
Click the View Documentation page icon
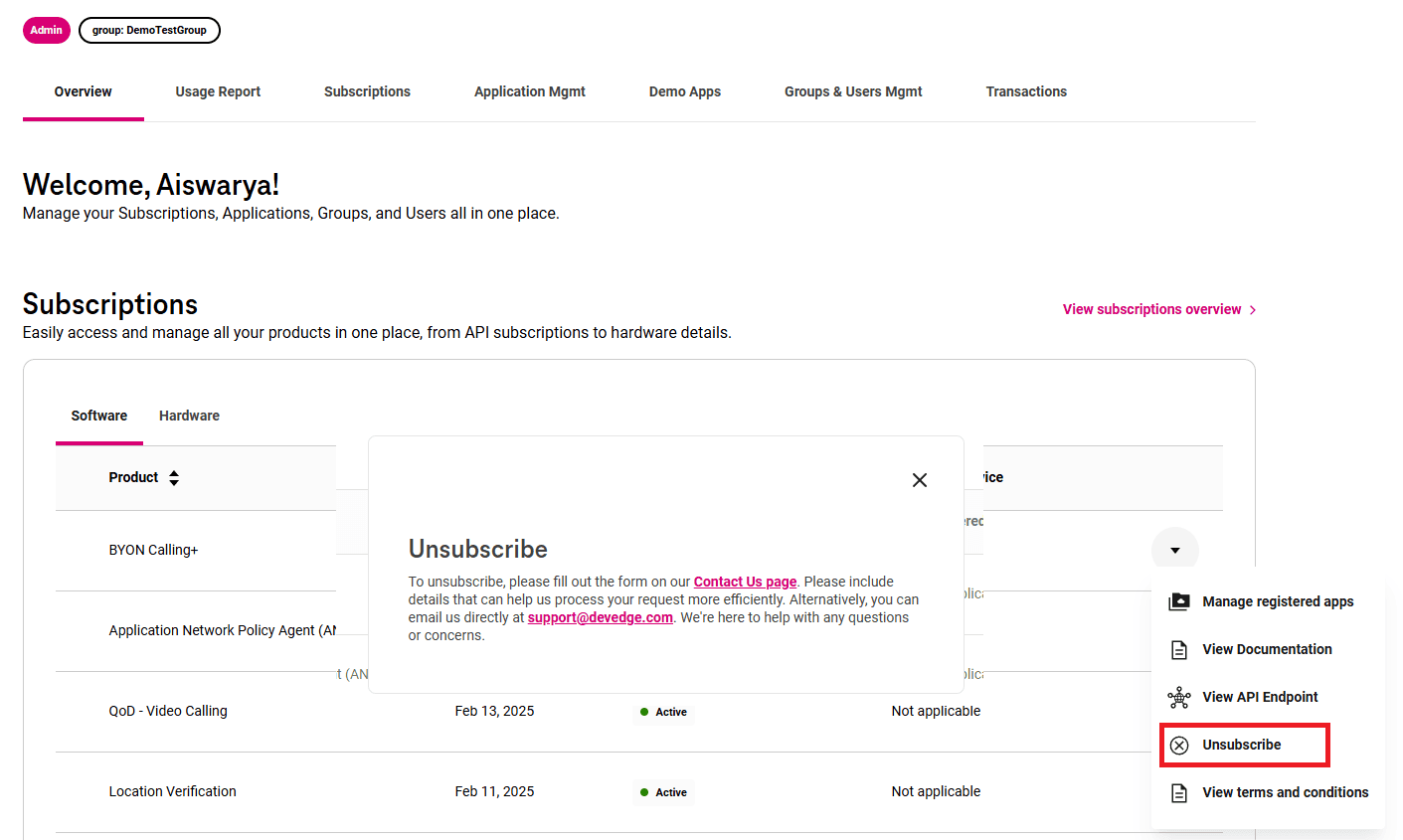(1178, 649)
